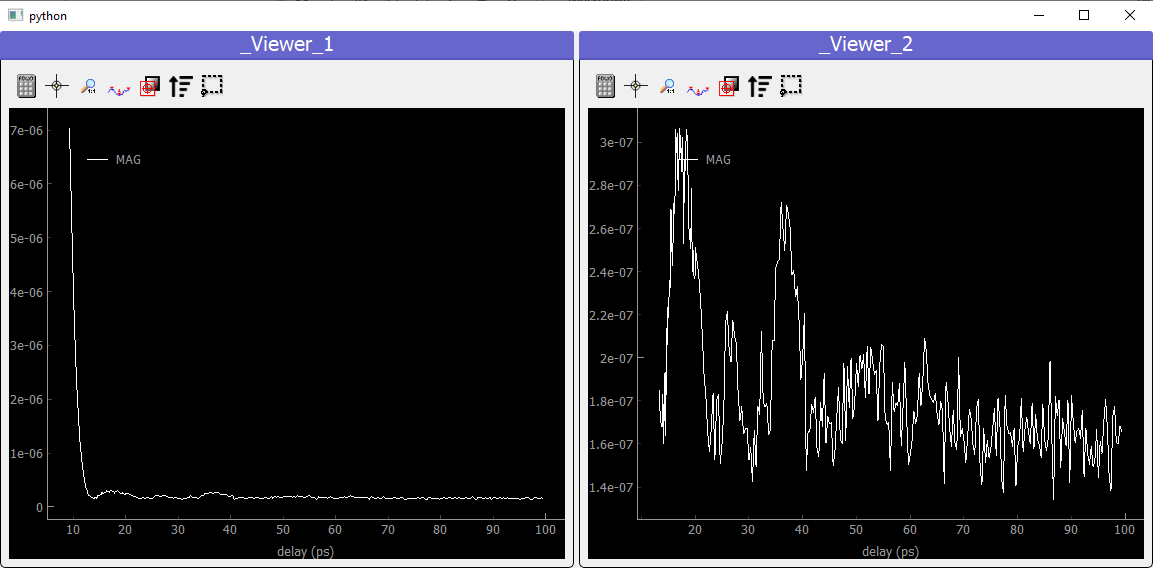Reset zoom to 1:1 in _Viewer_2
The width and height of the screenshot is (1153, 568).
667,86
